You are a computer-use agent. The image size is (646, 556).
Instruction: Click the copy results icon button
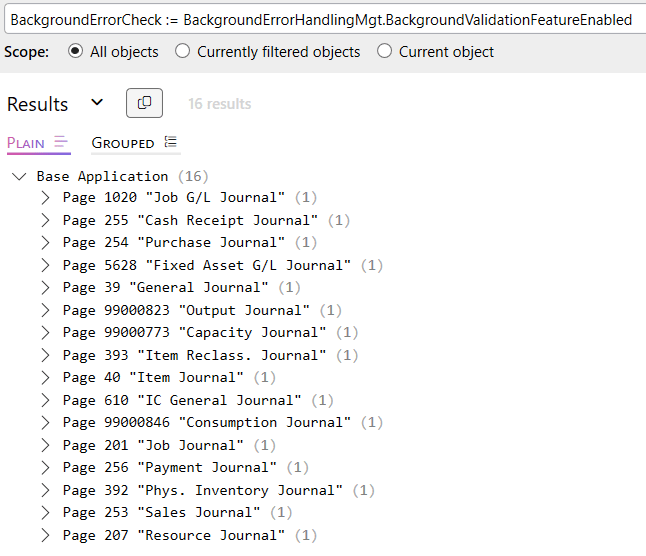[144, 103]
